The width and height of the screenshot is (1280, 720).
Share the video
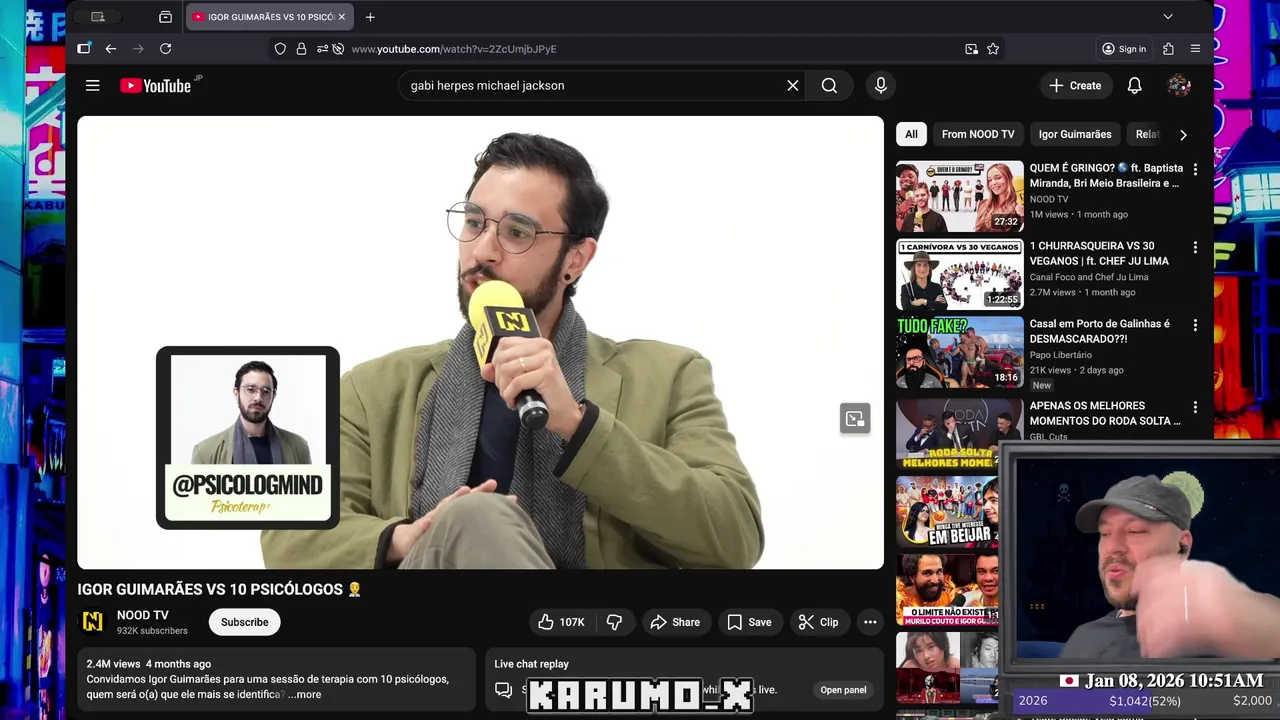point(675,622)
